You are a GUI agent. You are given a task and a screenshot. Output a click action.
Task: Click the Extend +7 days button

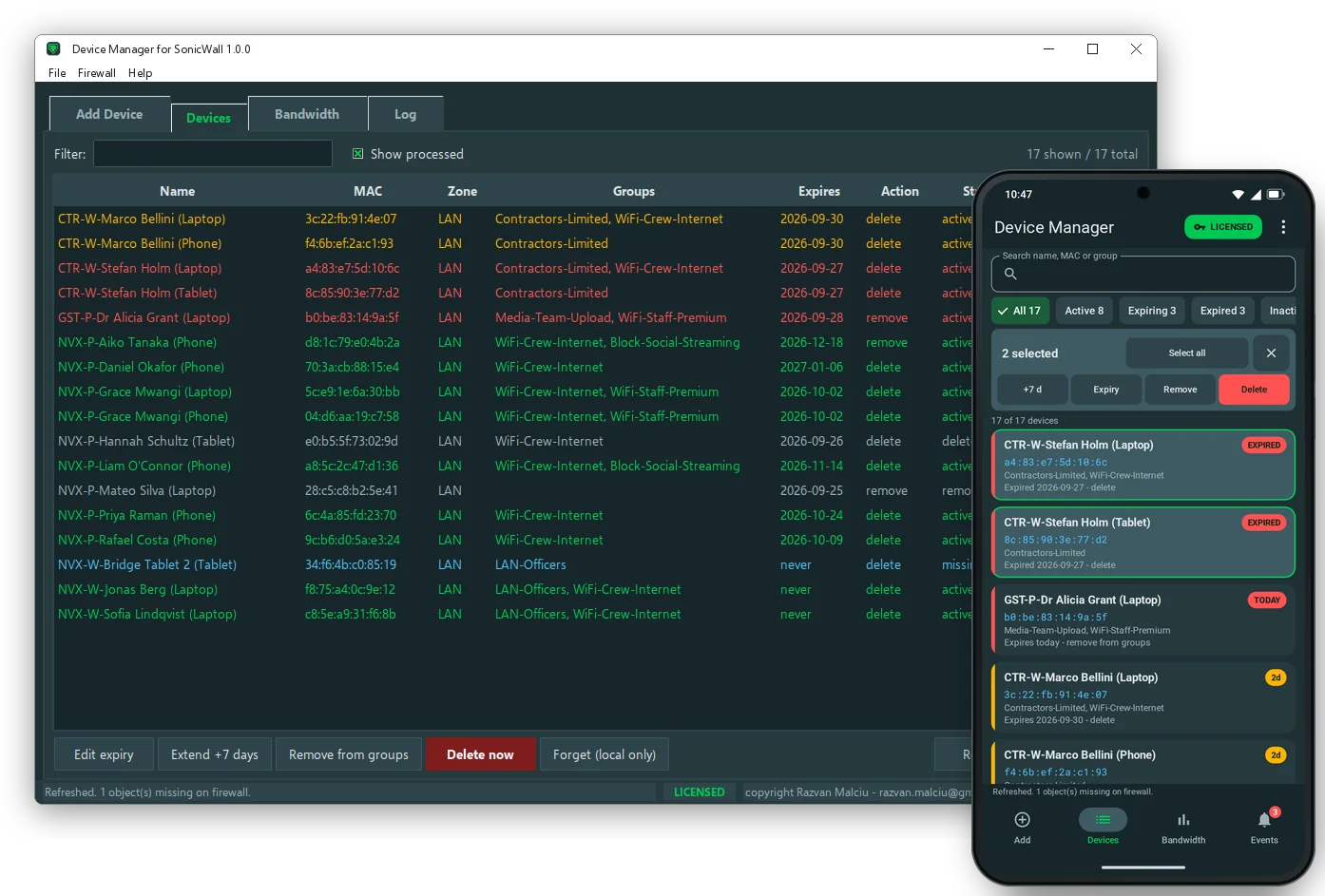tap(215, 754)
